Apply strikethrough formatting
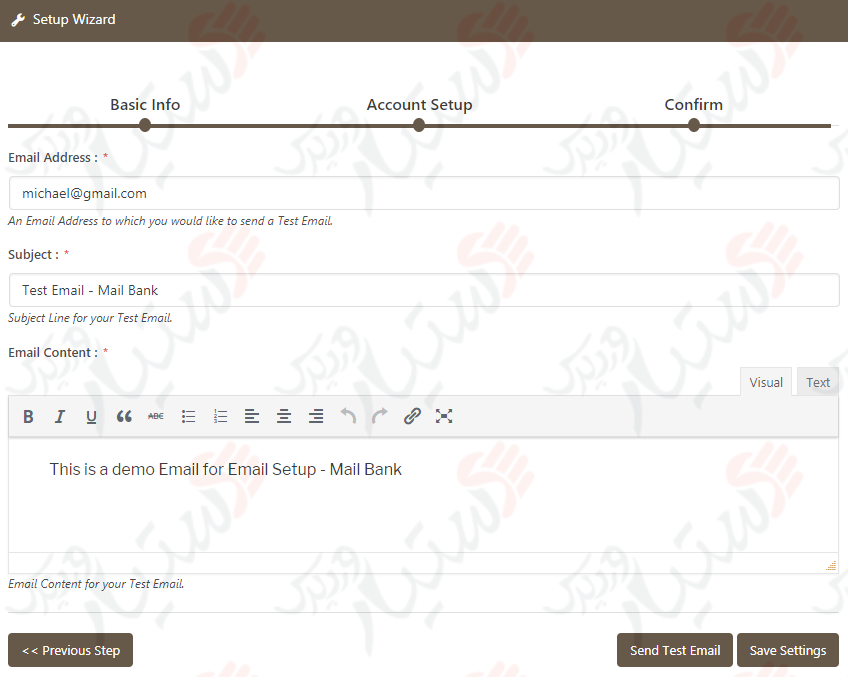Viewport: 848px width, 677px height. click(155, 416)
